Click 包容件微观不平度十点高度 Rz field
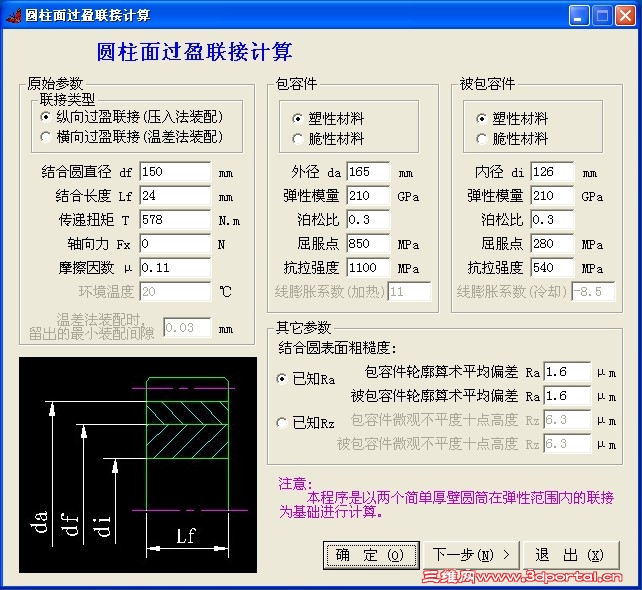 pyautogui.click(x=567, y=420)
